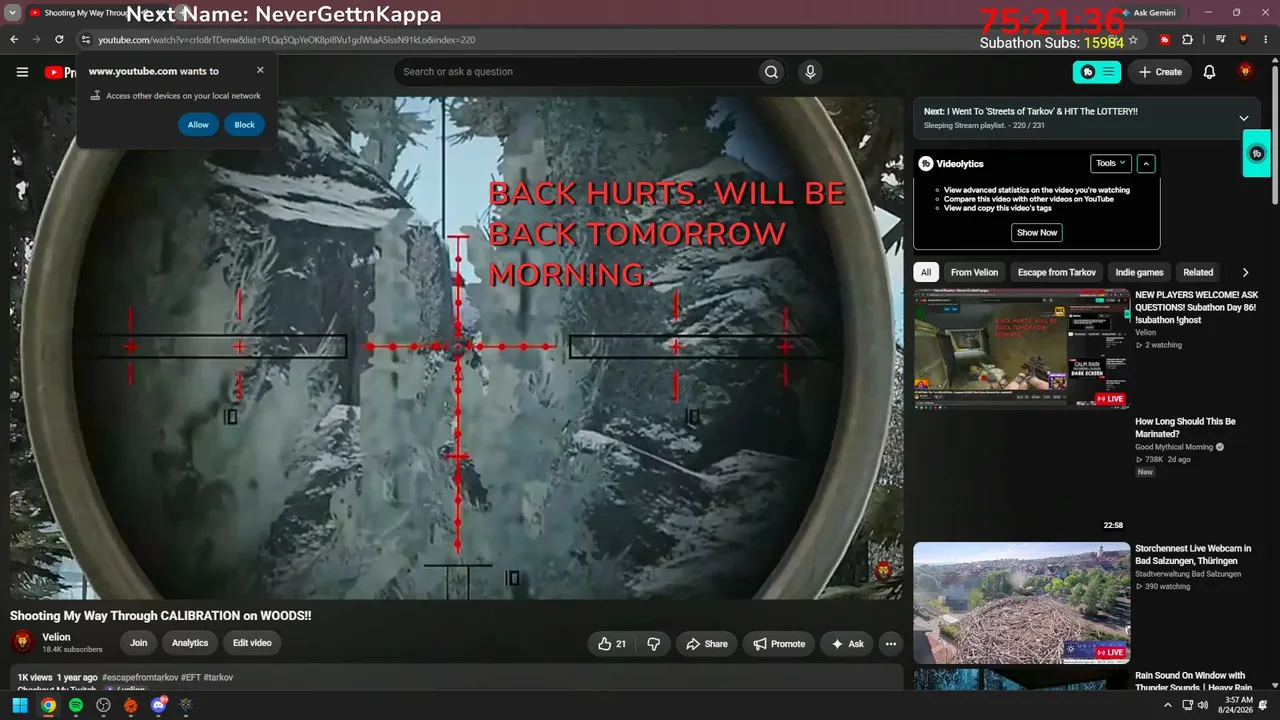Click the Join channel button
Viewport: 1280px width, 720px height.
[138, 643]
